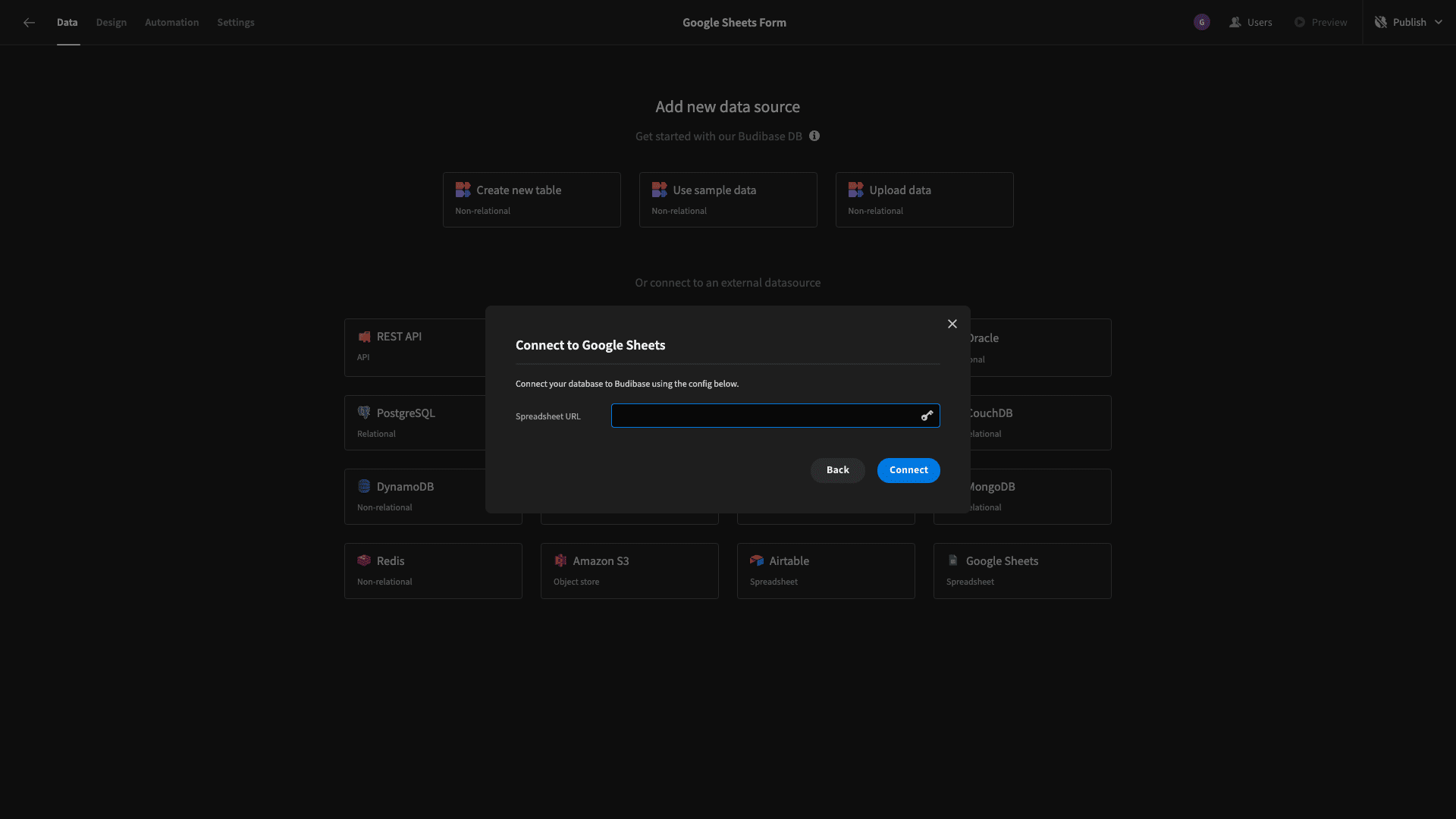Click the Google Sheets icon in datasource grid
The width and height of the screenshot is (1456, 819).
[x=953, y=560]
